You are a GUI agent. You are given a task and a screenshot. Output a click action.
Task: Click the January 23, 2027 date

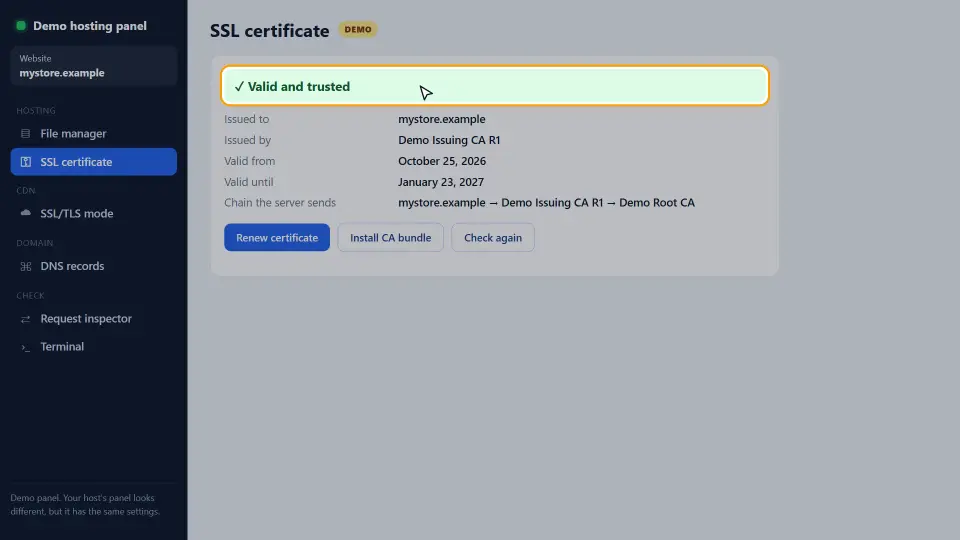point(441,182)
